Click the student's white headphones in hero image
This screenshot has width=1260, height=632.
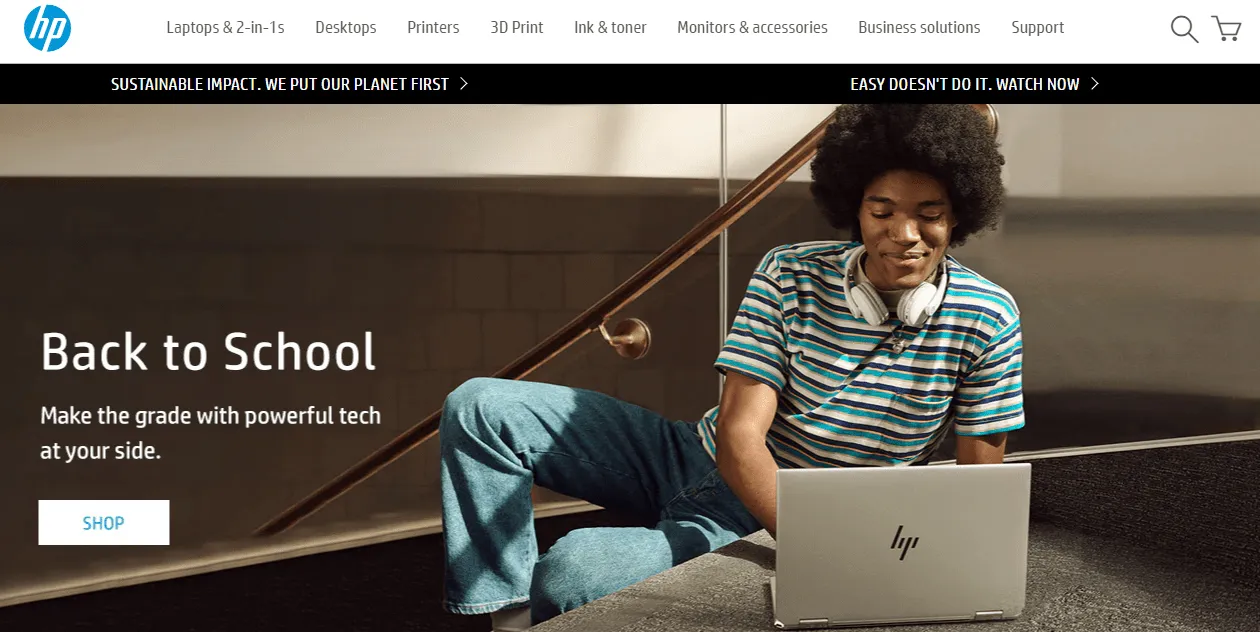[895, 290]
